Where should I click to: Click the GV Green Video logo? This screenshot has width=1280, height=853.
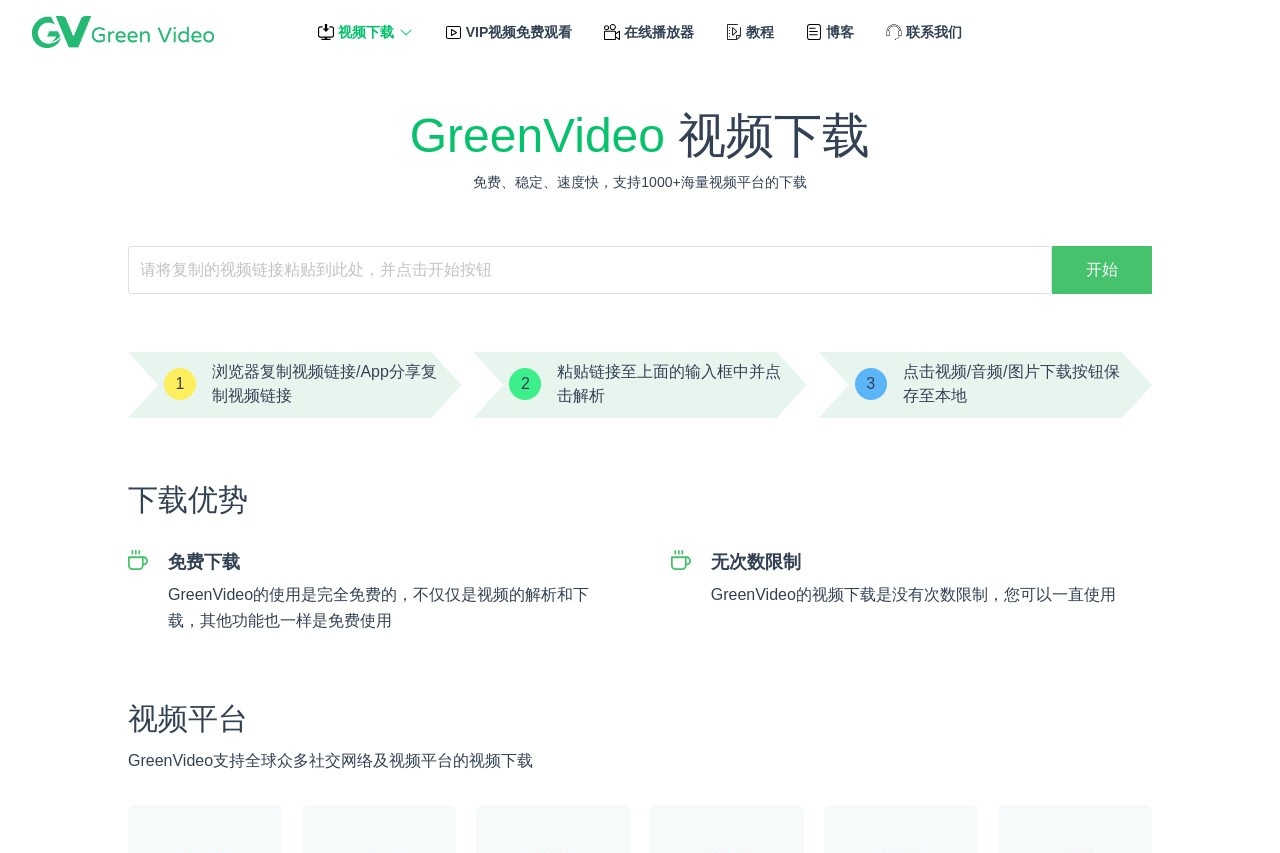click(x=122, y=32)
